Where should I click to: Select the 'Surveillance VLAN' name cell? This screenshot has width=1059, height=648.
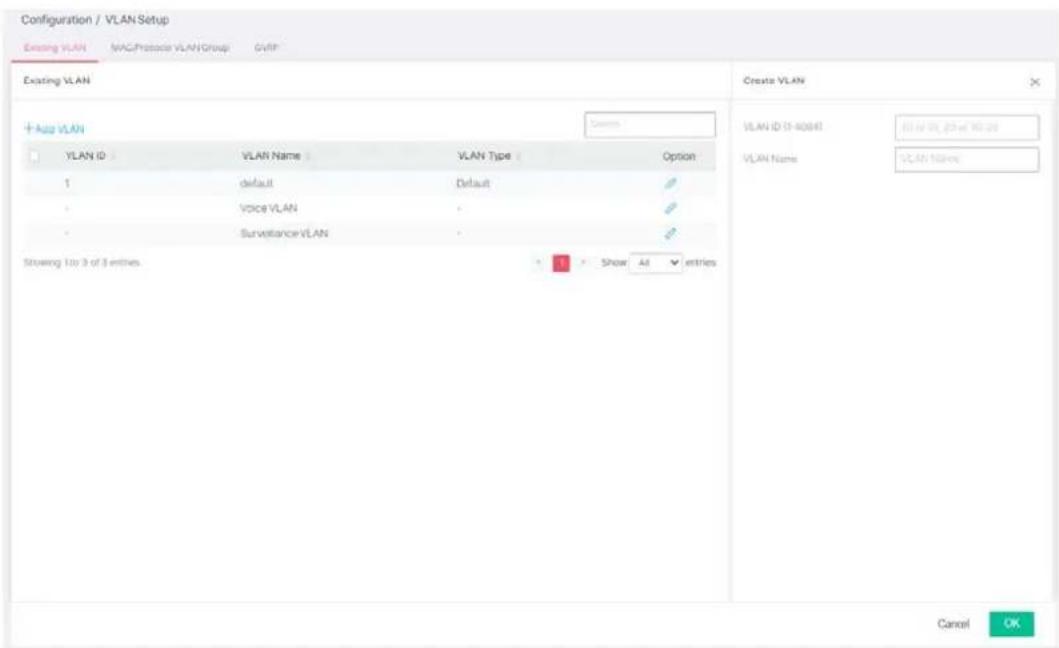[284, 233]
